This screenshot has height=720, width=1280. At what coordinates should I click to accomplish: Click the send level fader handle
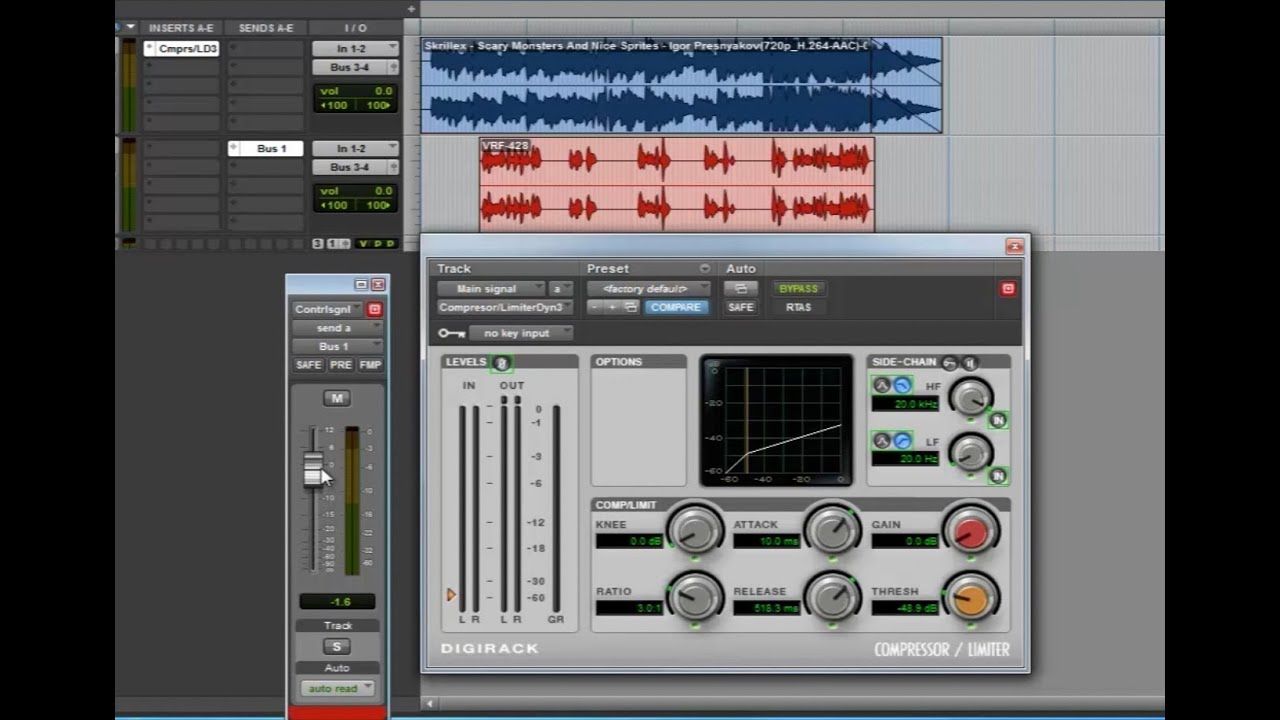313,470
